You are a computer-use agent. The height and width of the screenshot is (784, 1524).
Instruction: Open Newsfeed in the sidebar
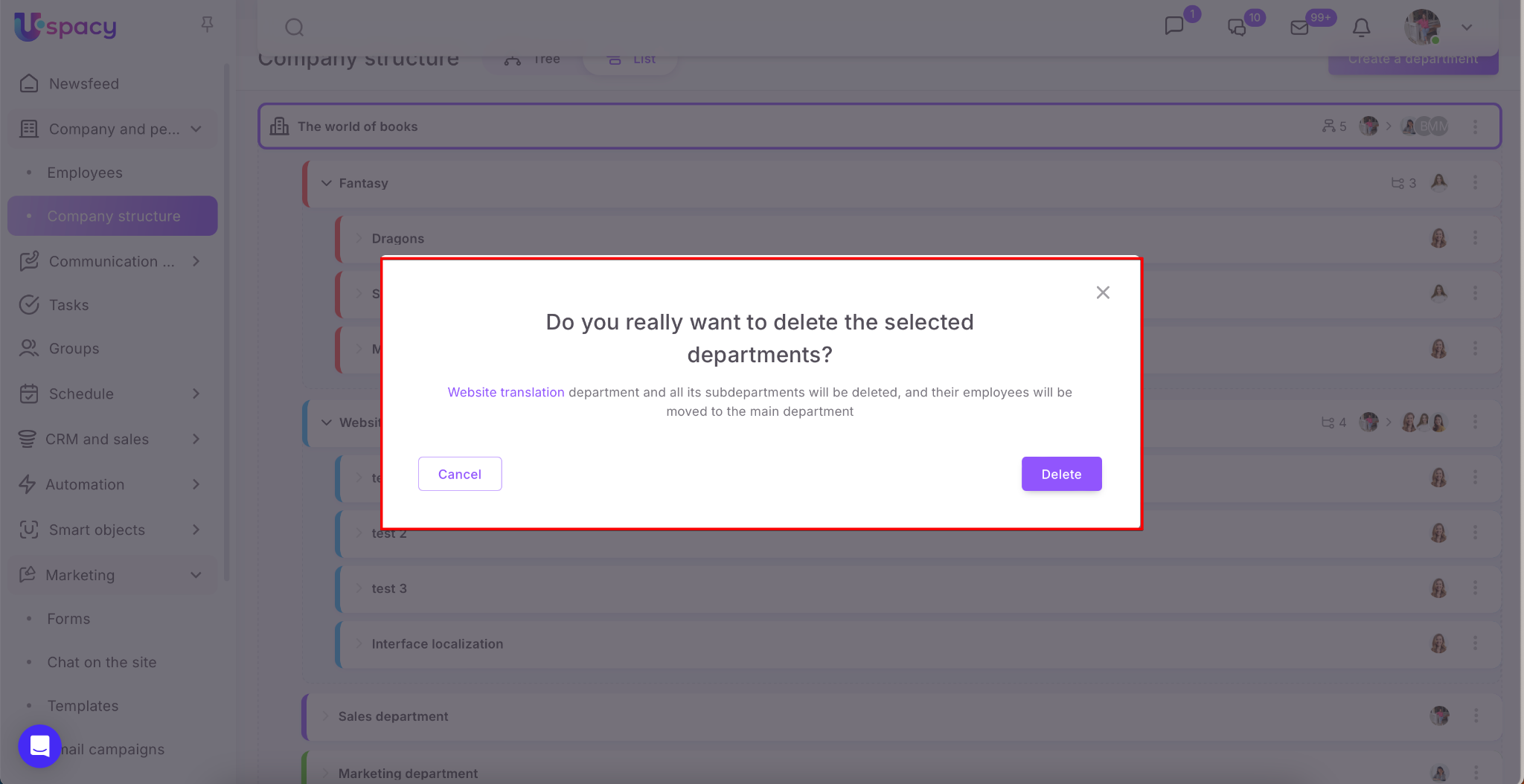pos(83,84)
